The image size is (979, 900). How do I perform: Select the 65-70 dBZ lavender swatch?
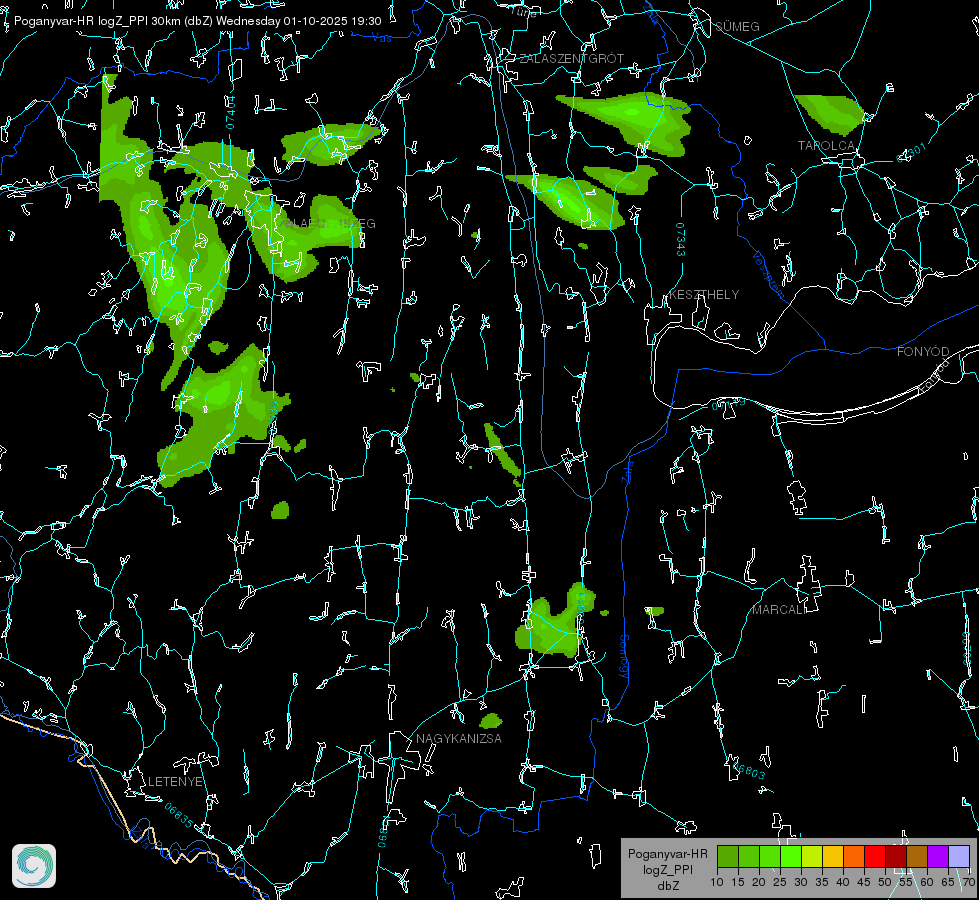(959, 856)
